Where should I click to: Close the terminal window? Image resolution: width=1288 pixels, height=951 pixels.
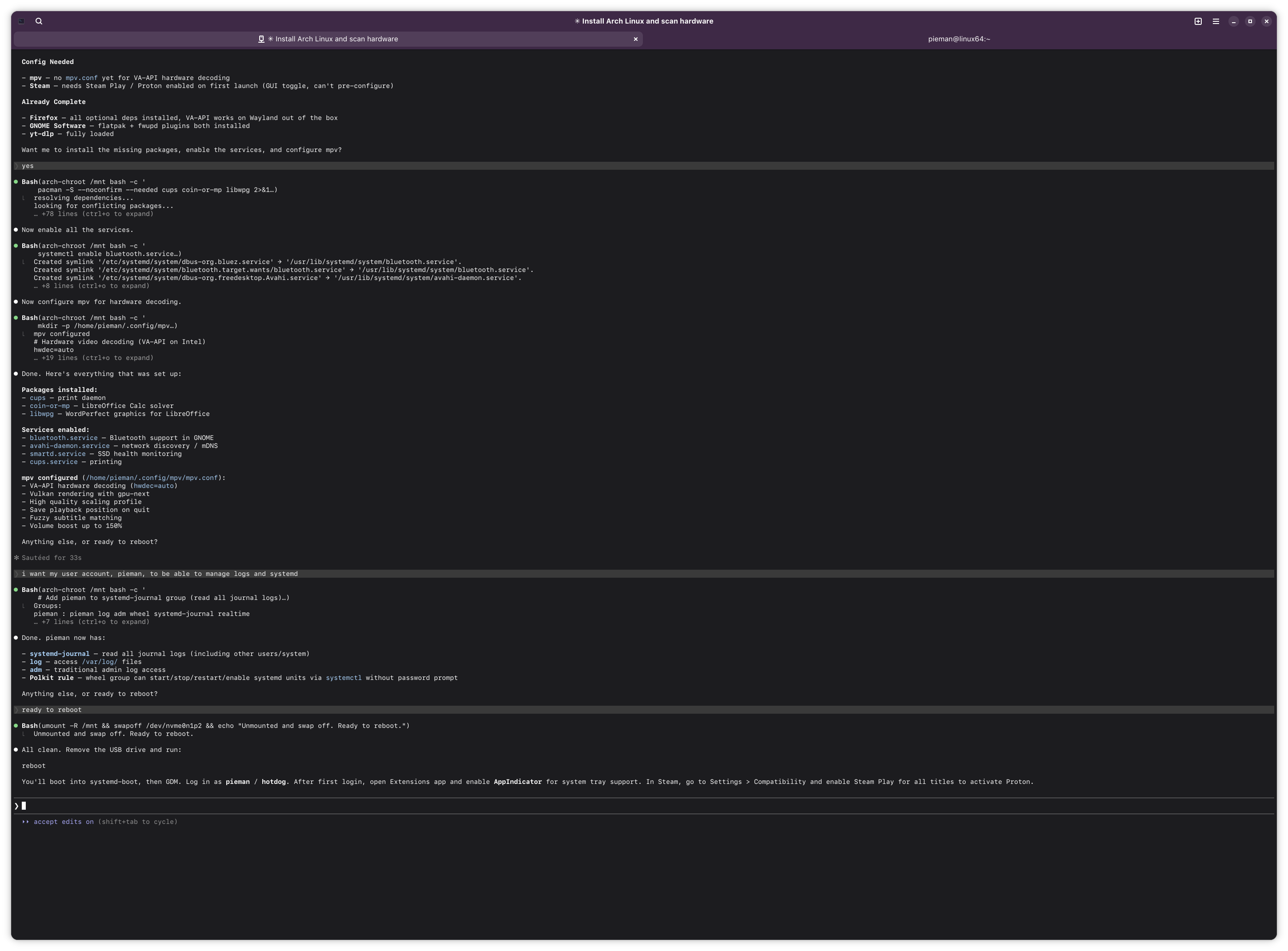pyautogui.click(x=1266, y=21)
